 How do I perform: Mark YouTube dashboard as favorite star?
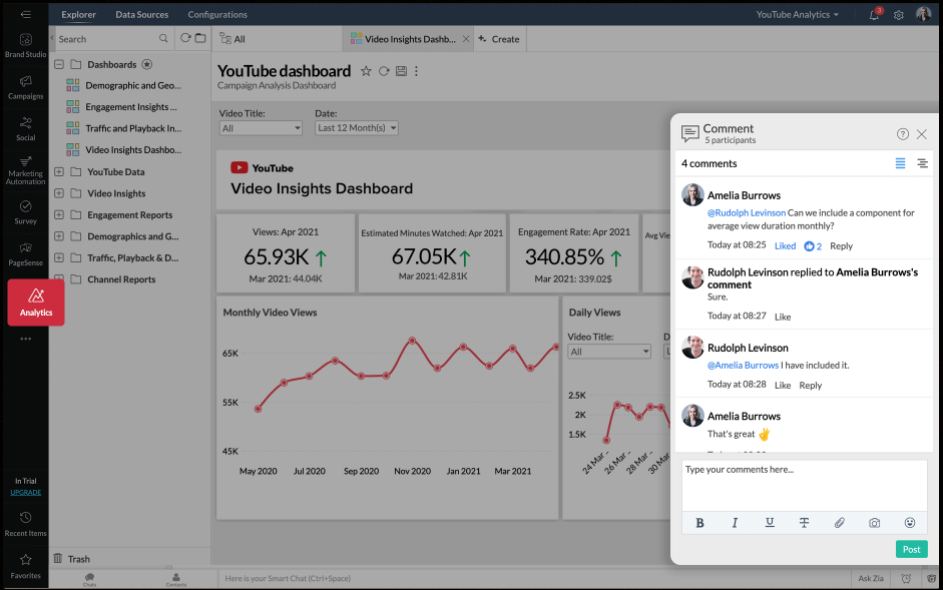click(x=366, y=71)
